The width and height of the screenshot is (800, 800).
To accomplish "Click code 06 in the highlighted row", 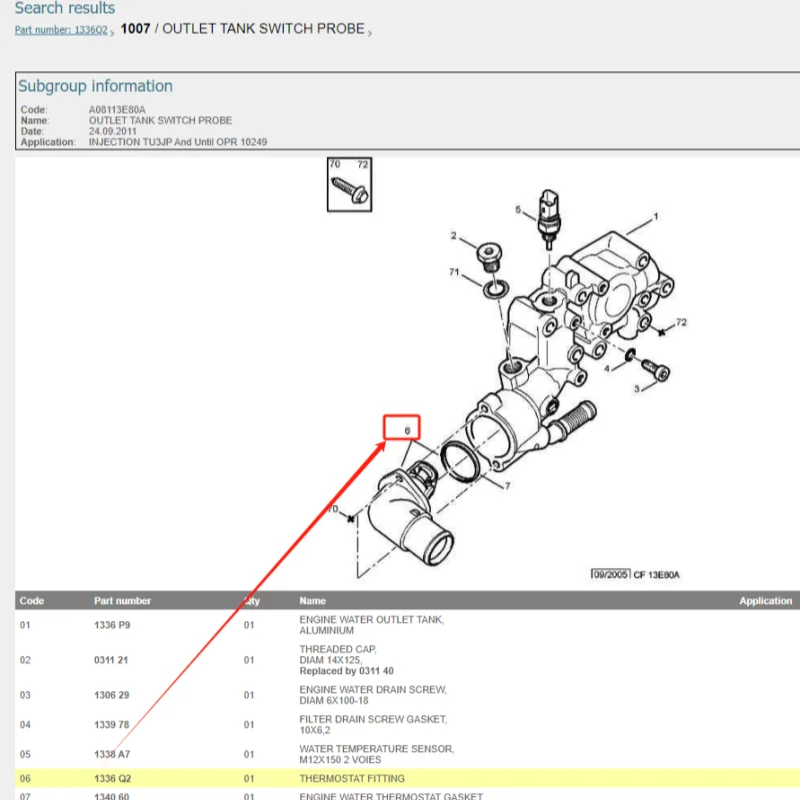I will 25,779.
